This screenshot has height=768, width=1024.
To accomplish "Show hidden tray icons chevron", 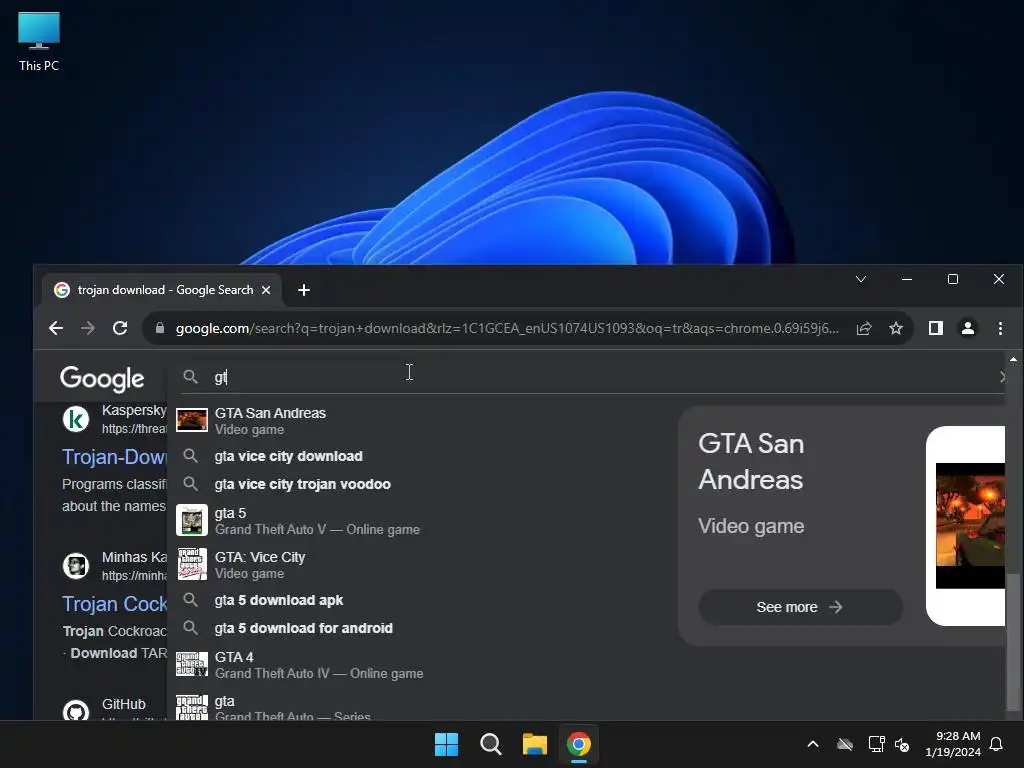I will click(813, 744).
